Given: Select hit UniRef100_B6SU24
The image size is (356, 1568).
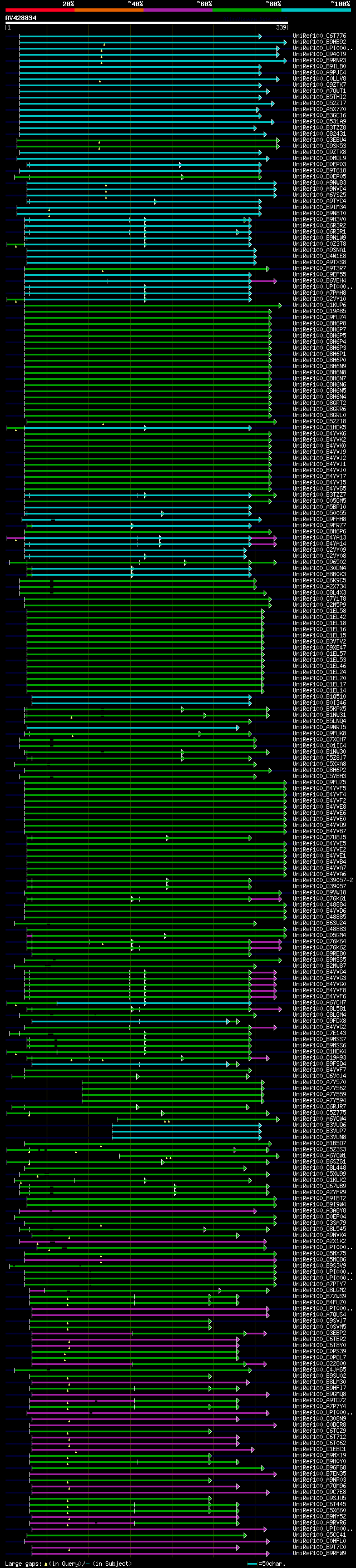Looking at the screenshot, I should click(319, 923).
